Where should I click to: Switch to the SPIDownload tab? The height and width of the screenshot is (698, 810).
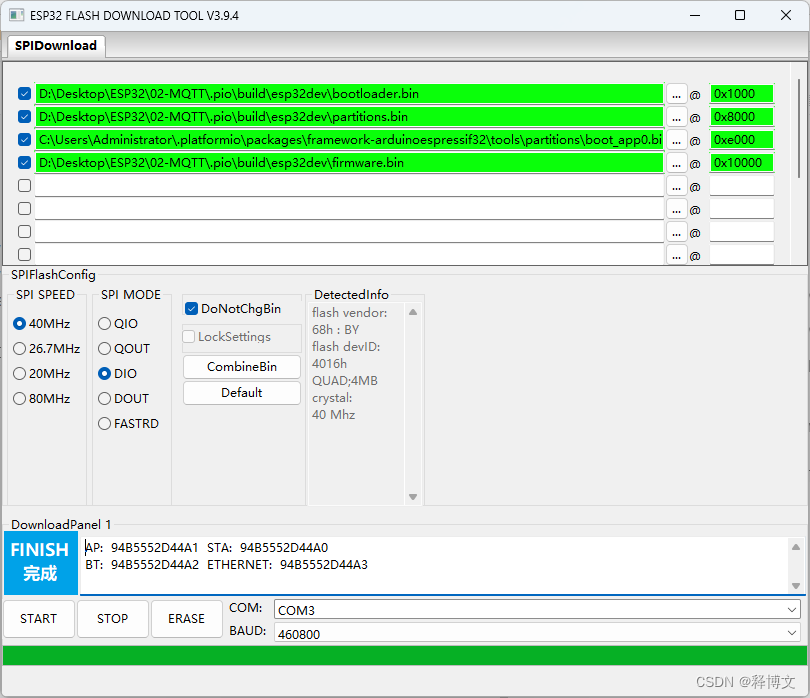[x=55, y=46]
